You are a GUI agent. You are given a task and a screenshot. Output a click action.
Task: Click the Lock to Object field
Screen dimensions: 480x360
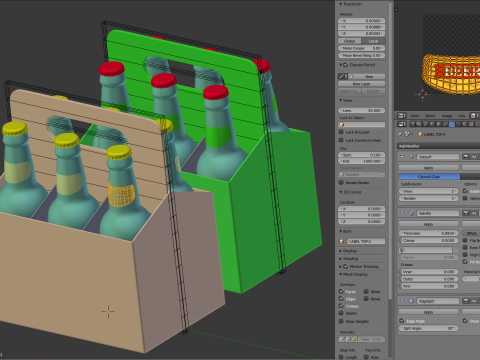[362, 124]
